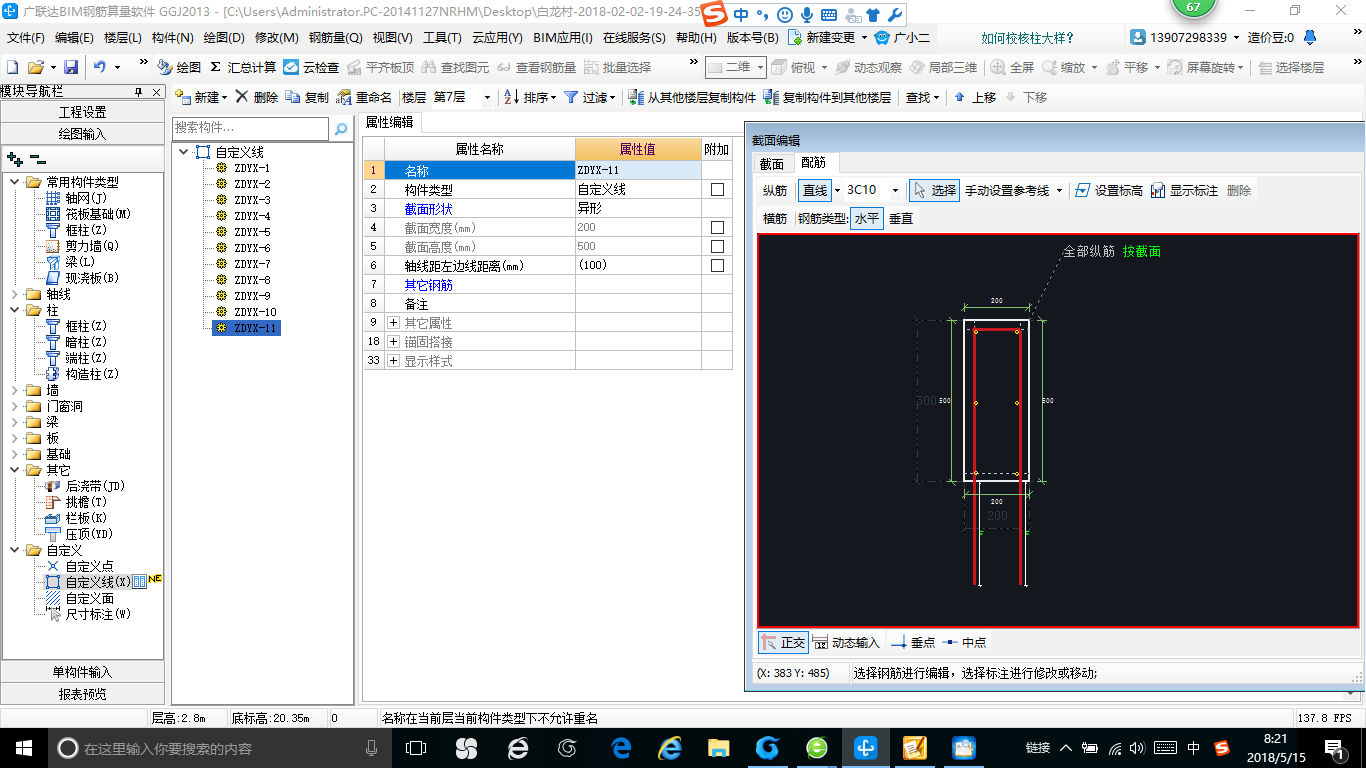
Task: Collapse the 常用构件类型 folder
Action: point(15,182)
